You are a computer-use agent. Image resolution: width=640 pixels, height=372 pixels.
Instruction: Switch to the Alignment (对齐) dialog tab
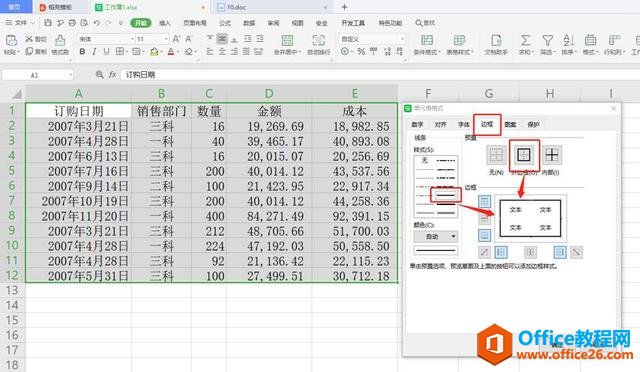point(440,125)
